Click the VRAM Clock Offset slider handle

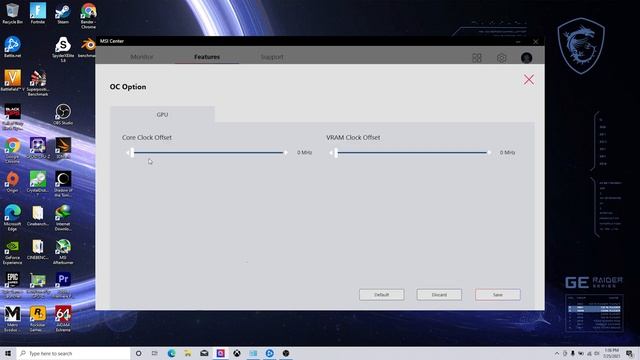[336, 153]
